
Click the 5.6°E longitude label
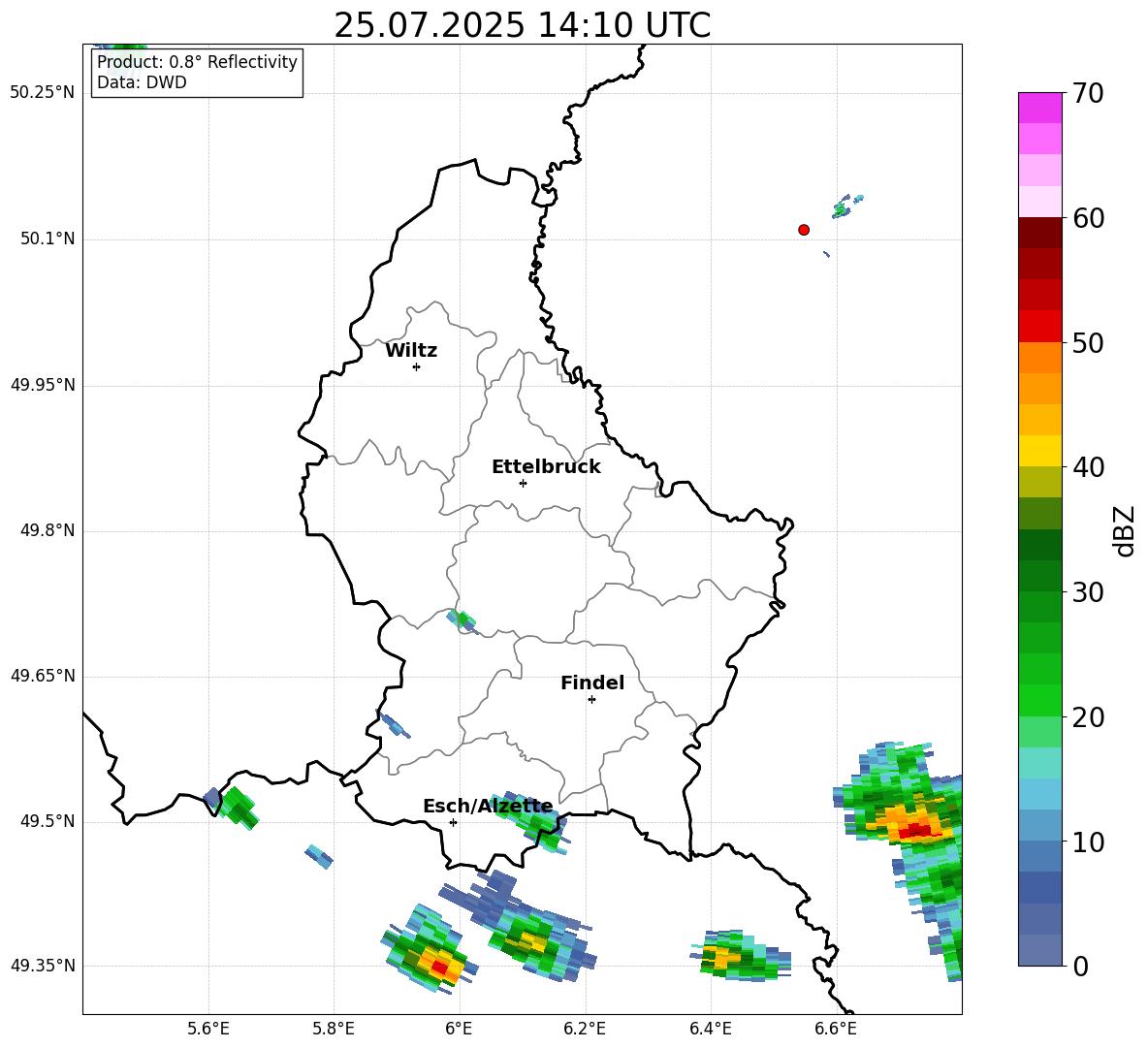pyautogui.click(x=208, y=1030)
